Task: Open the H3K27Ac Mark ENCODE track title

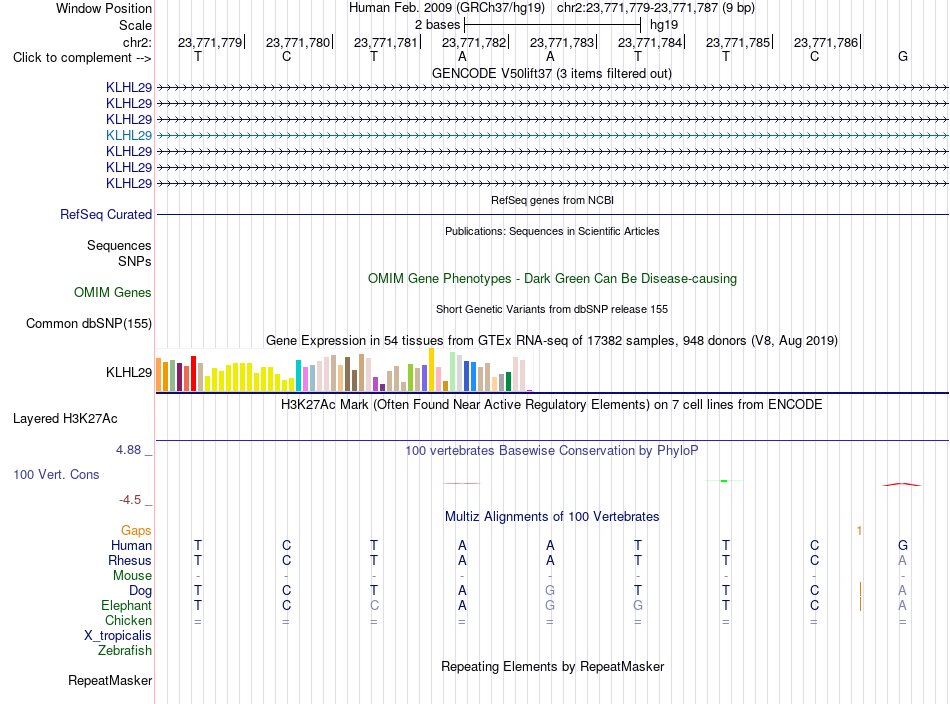Action: tap(551, 405)
